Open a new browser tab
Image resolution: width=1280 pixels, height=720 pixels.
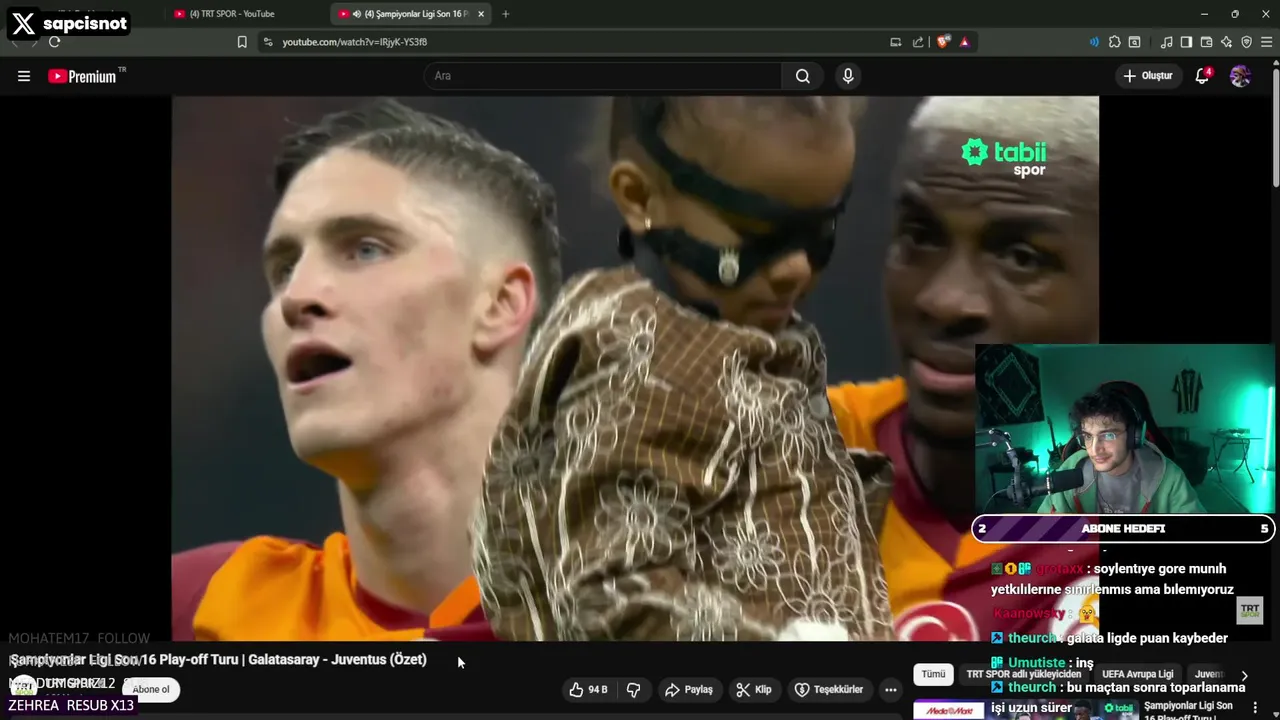(505, 14)
